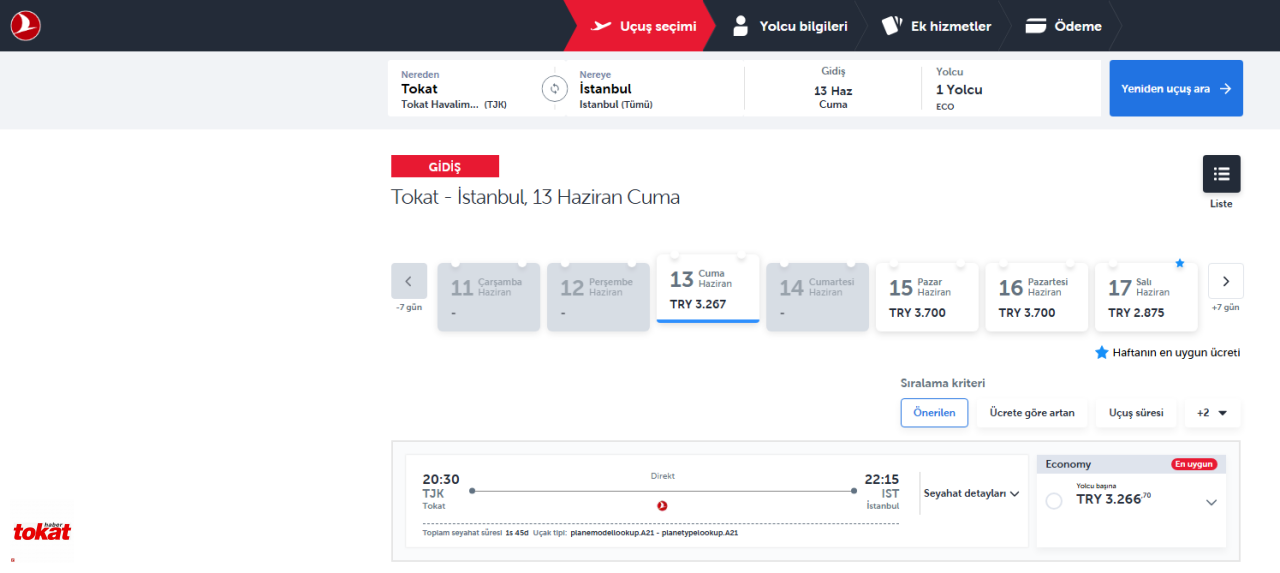Go to the Ödeme step
Screen dimensions: 1280x573
[1064, 26]
